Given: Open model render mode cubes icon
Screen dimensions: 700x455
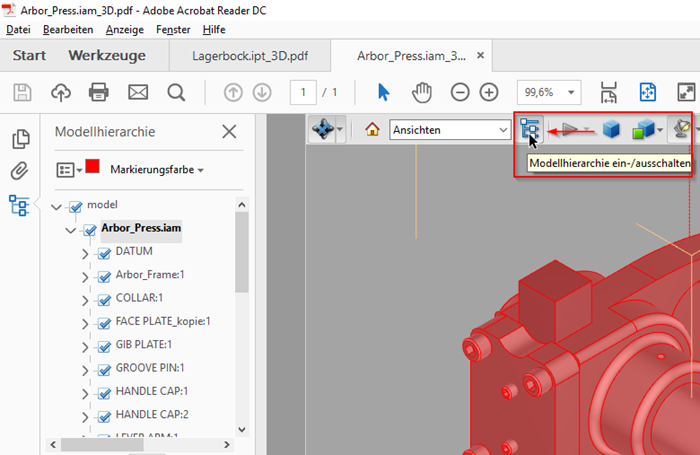Looking at the screenshot, I should 643,130.
